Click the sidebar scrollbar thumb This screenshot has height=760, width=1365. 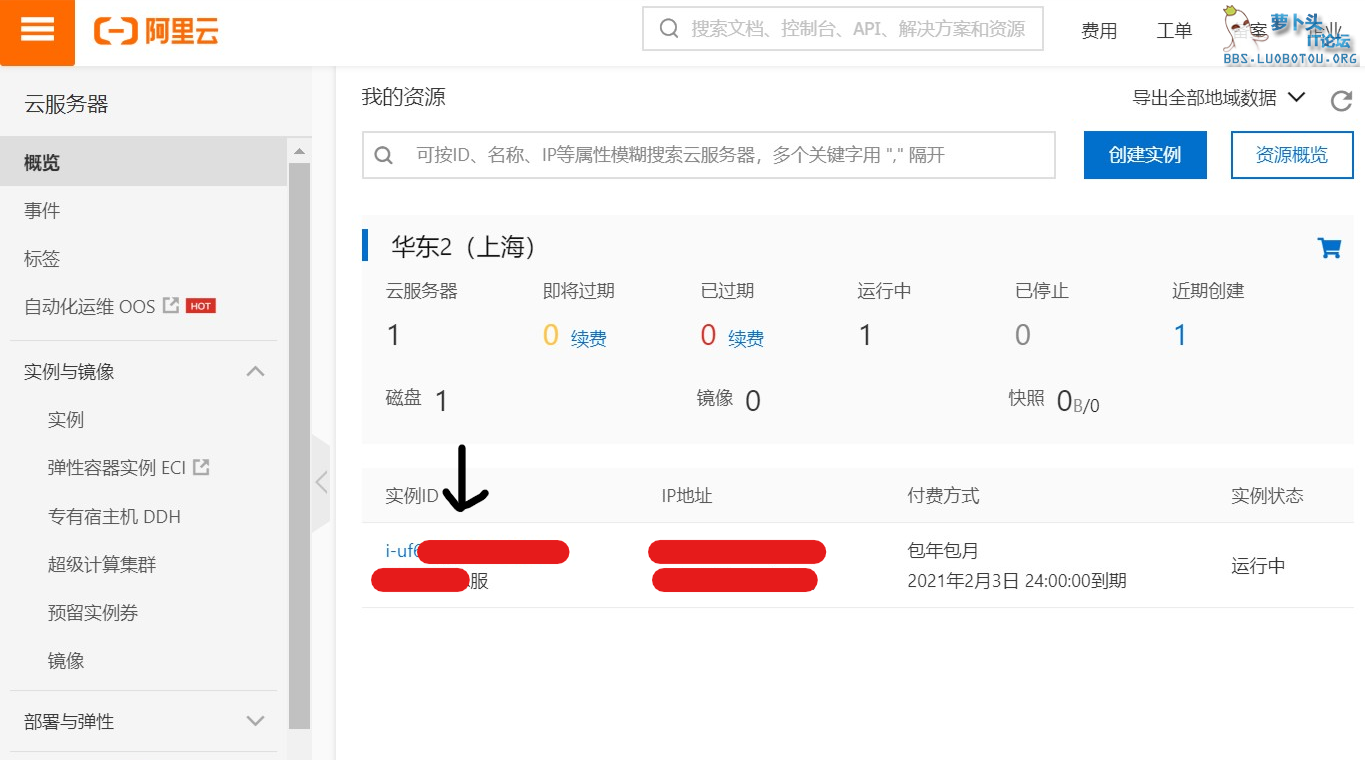299,445
